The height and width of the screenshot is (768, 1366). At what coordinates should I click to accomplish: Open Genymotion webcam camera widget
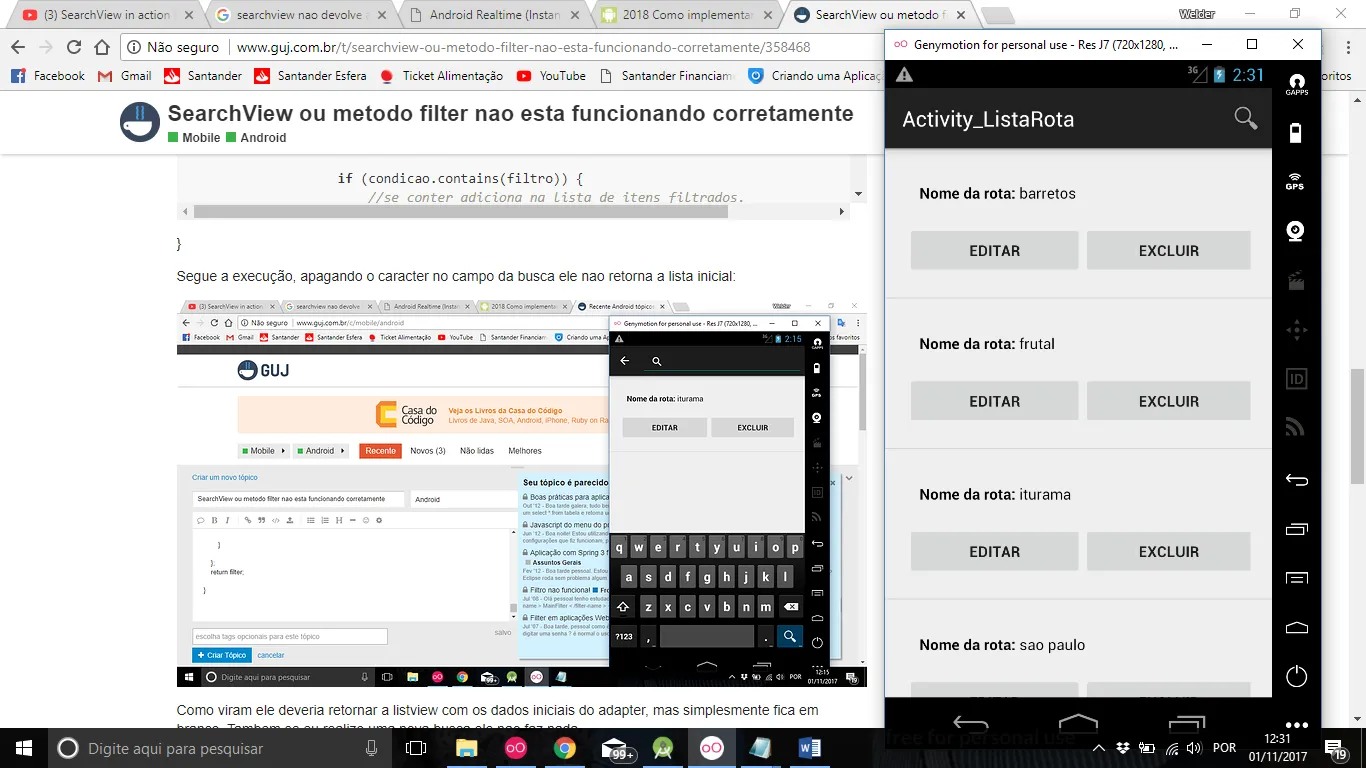1296,231
